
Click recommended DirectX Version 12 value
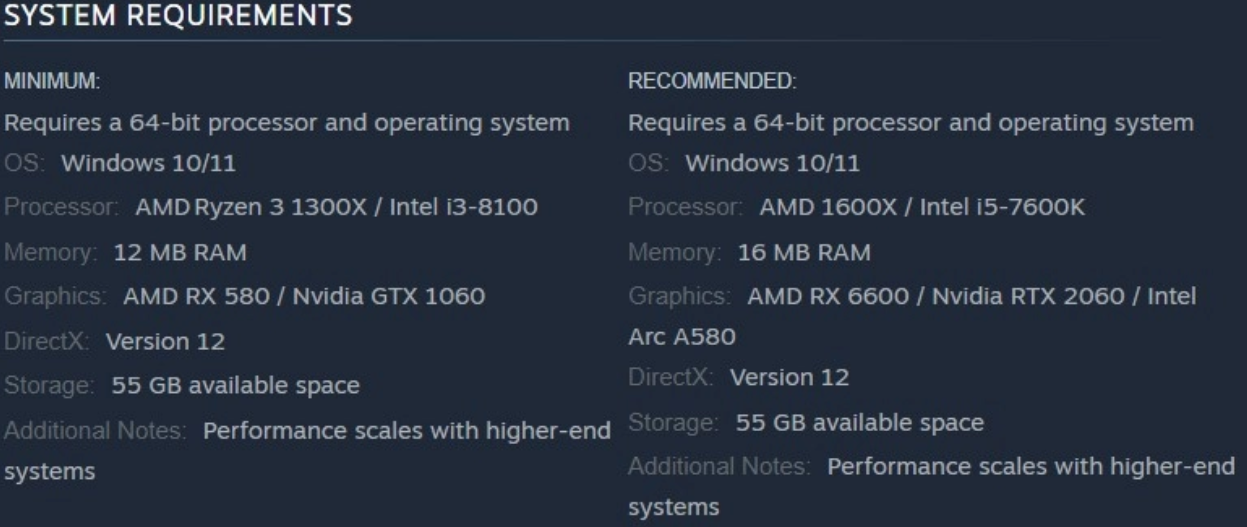(x=789, y=378)
